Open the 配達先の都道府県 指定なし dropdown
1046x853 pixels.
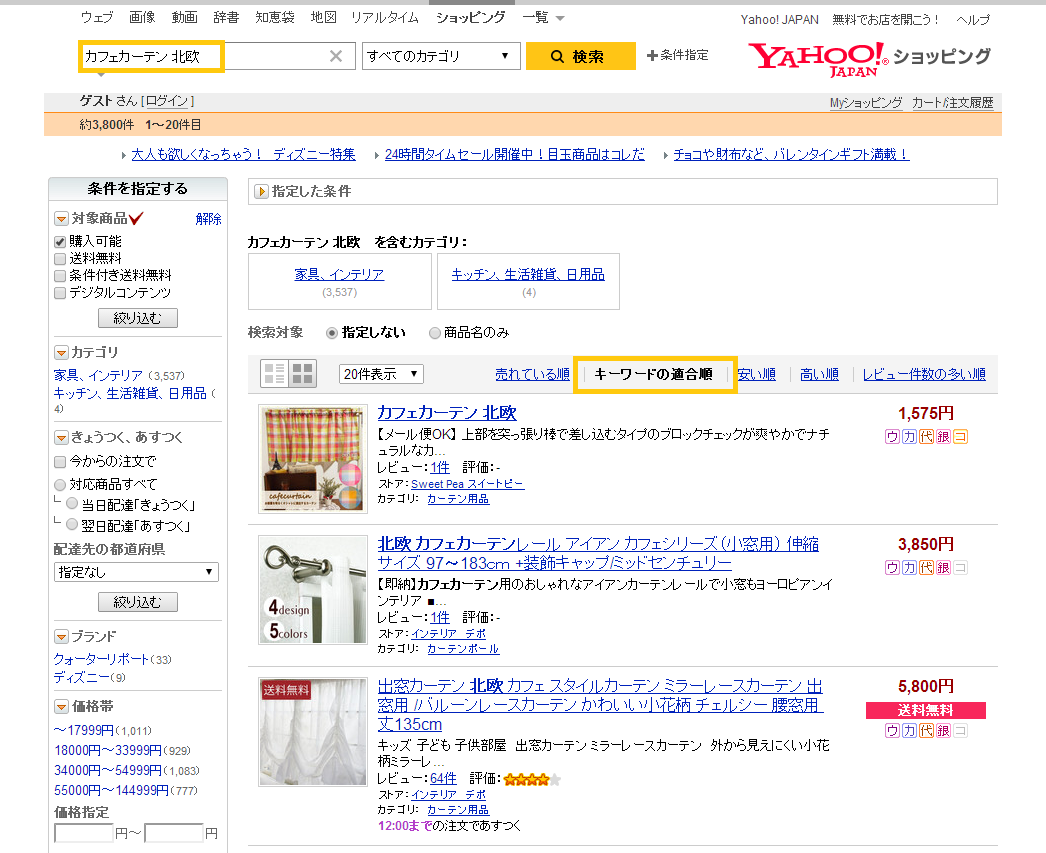click(x=137, y=572)
